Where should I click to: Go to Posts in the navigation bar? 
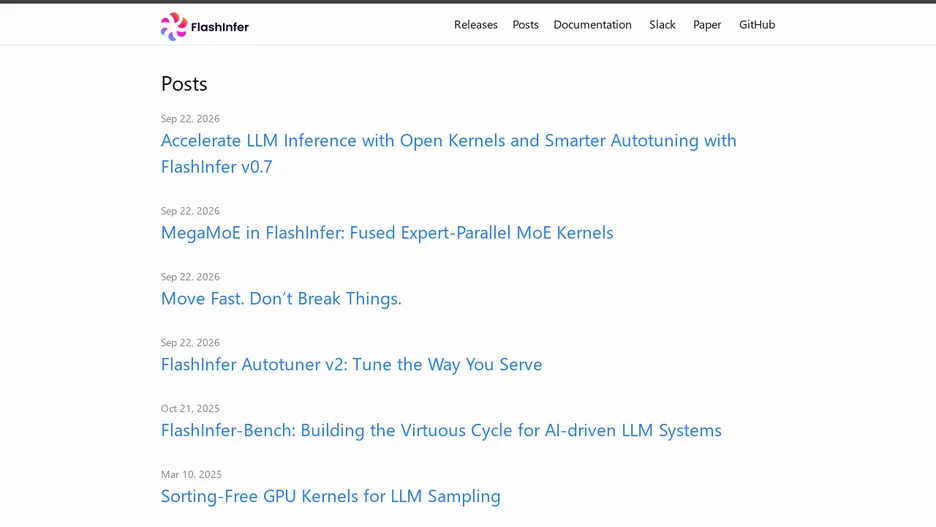point(525,24)
